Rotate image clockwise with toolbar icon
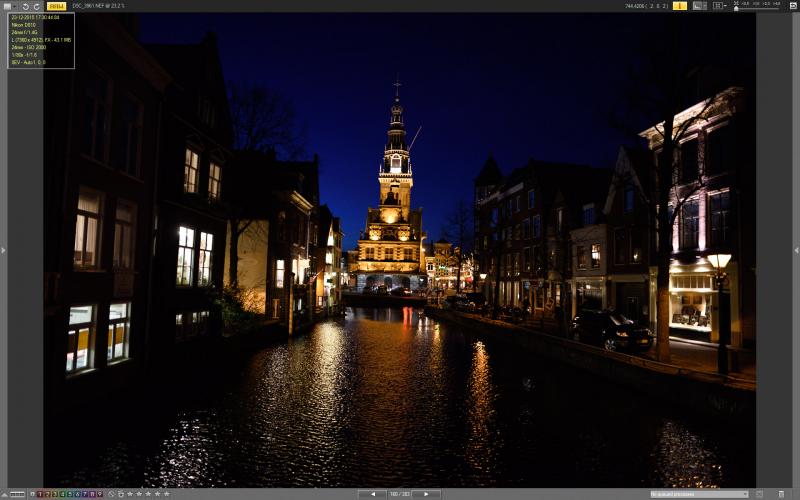 coord(36,6)
